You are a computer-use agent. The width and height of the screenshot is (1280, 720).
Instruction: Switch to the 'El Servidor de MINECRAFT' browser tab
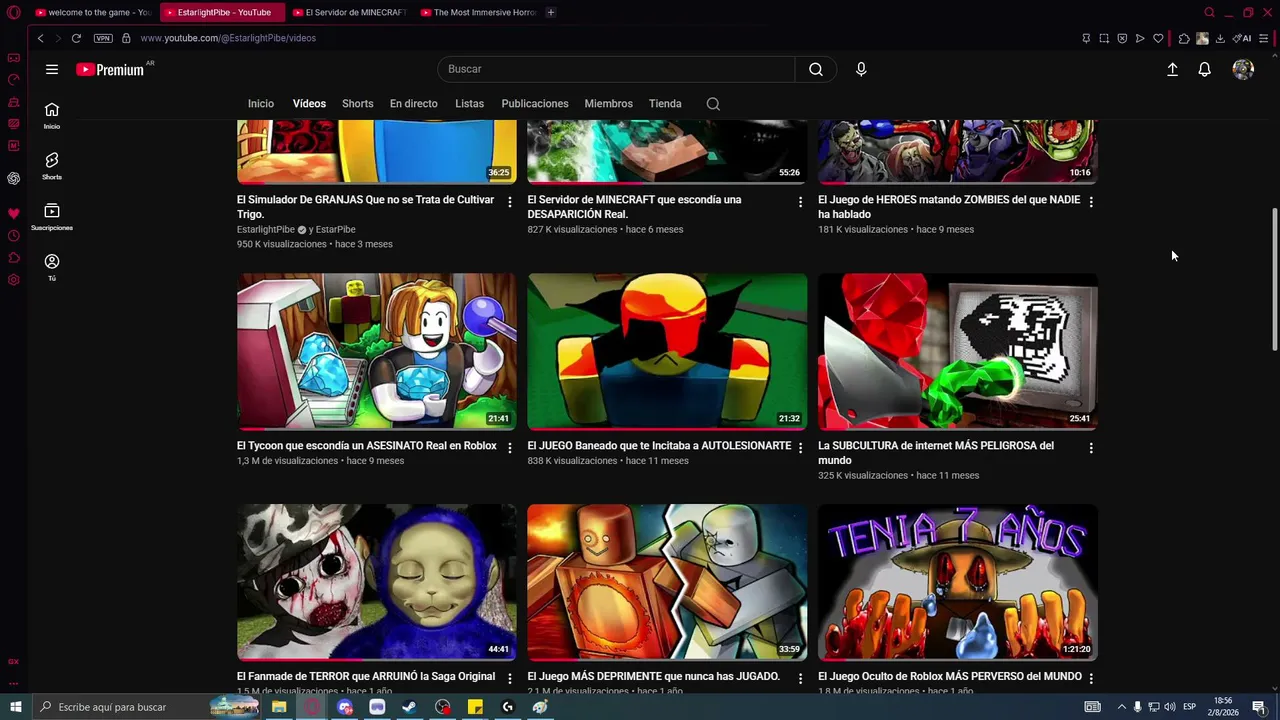[x=349, y=12]
